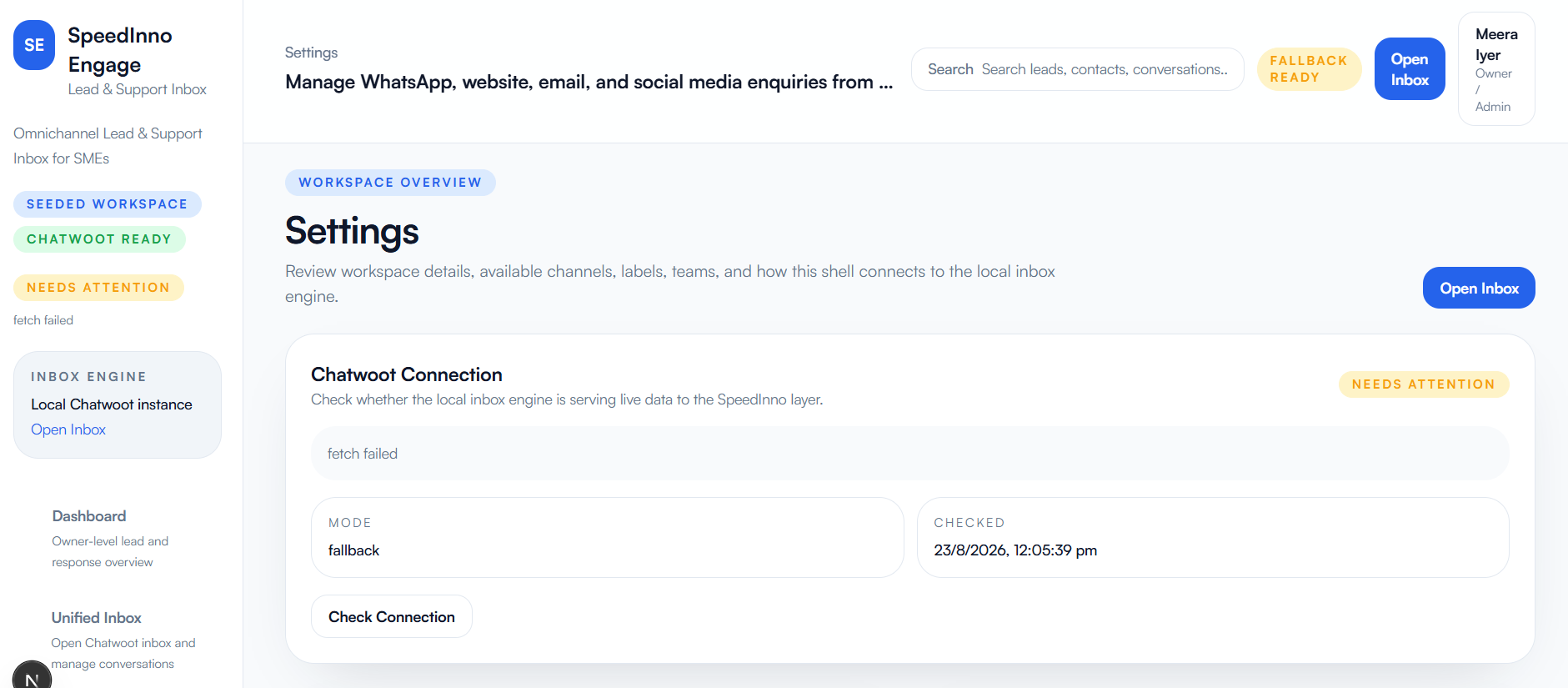The image size is (1568, 688).
Task: Click the large 'Settings' page heading
Action: pos(352,231)
